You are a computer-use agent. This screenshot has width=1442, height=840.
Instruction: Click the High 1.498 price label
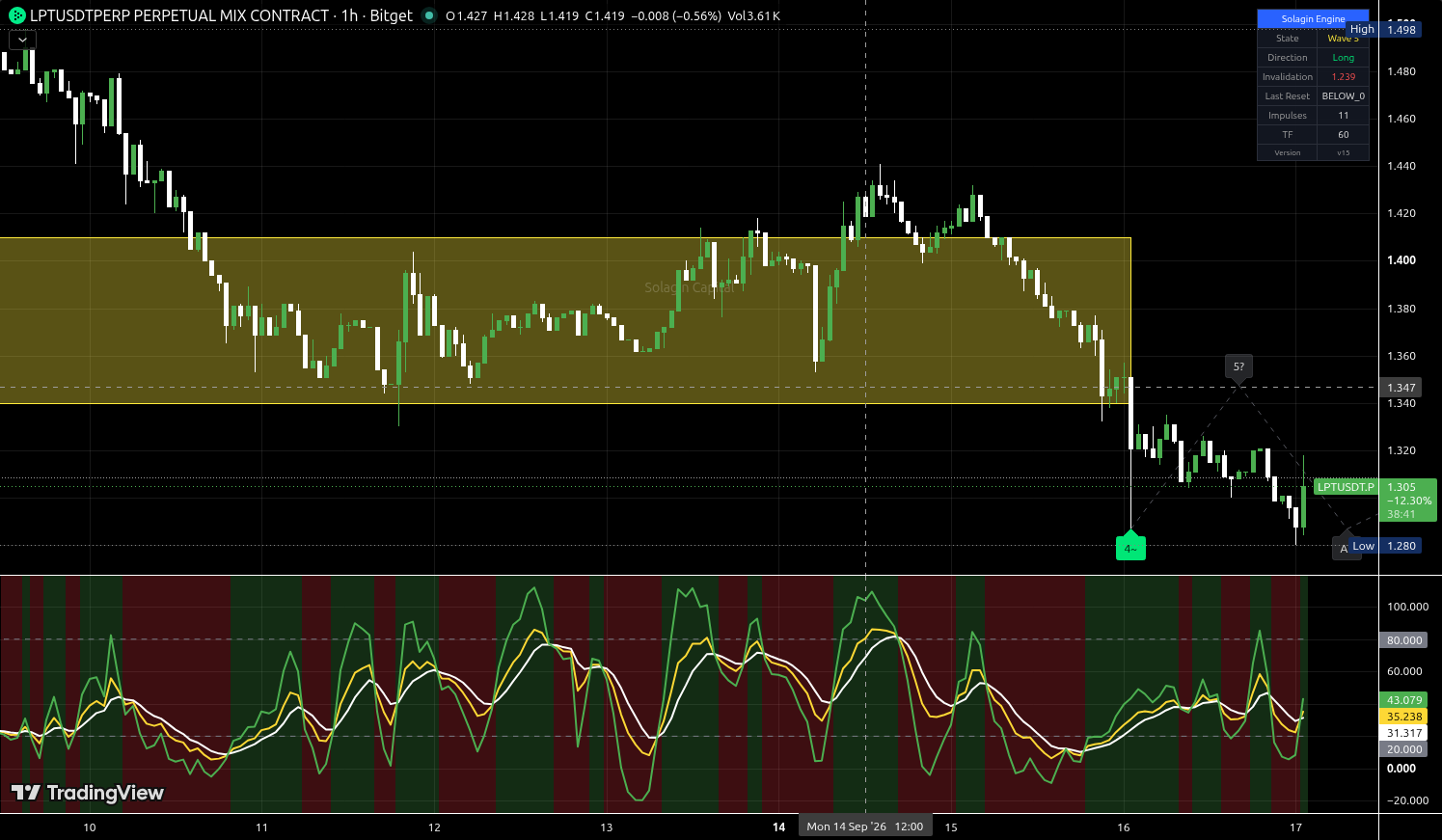(1384, 30)
